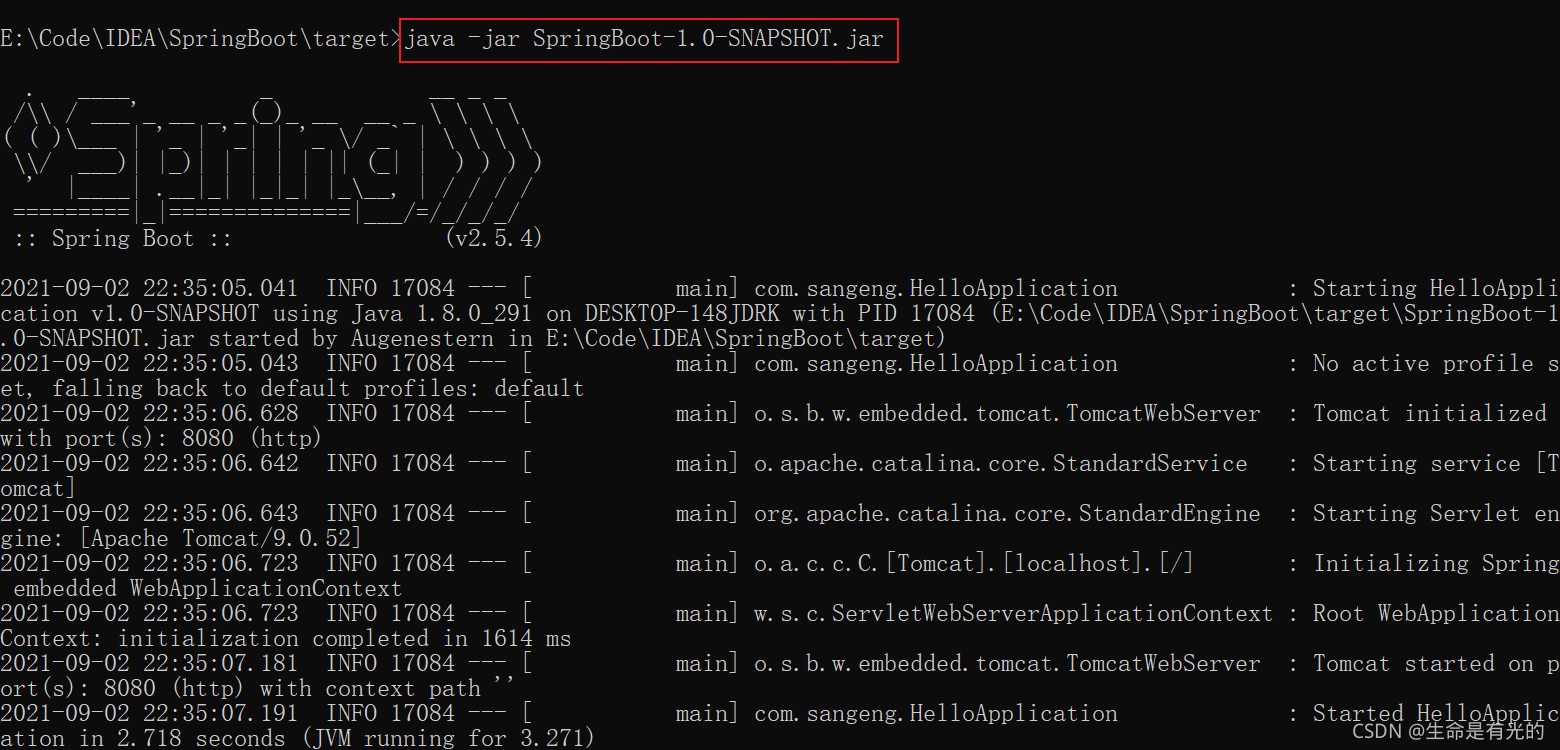1560x750 pixels.
Task: Click the command java -jar SpringBoot-1.0-SNAPSHOT.jar
Action: click(x=644, y=39)
